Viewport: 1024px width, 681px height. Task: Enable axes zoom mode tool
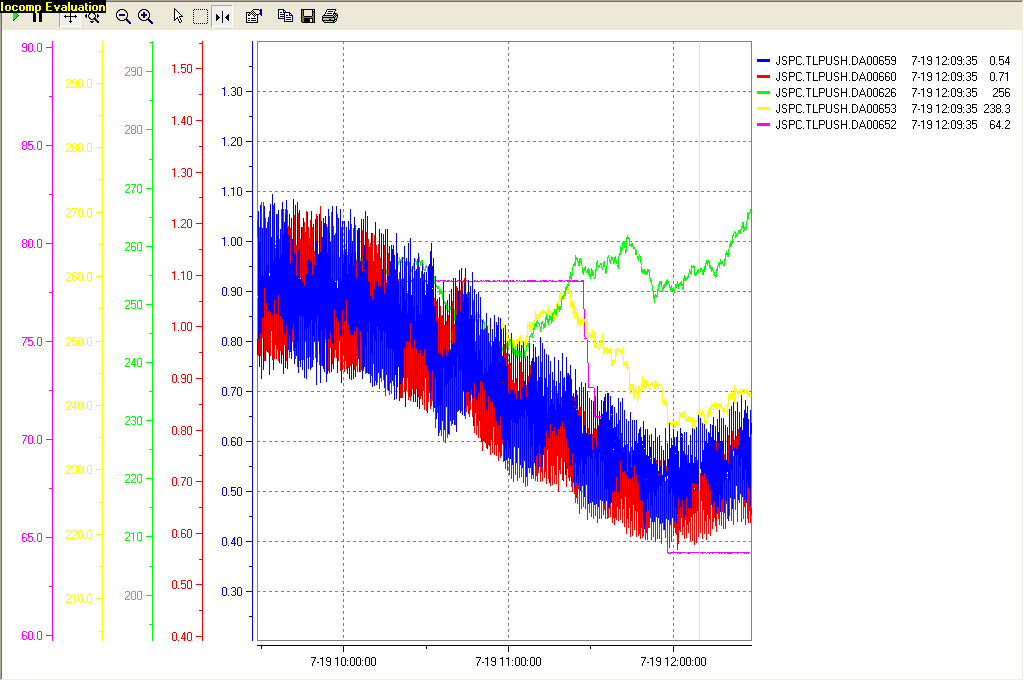click(x=92, y=17)
